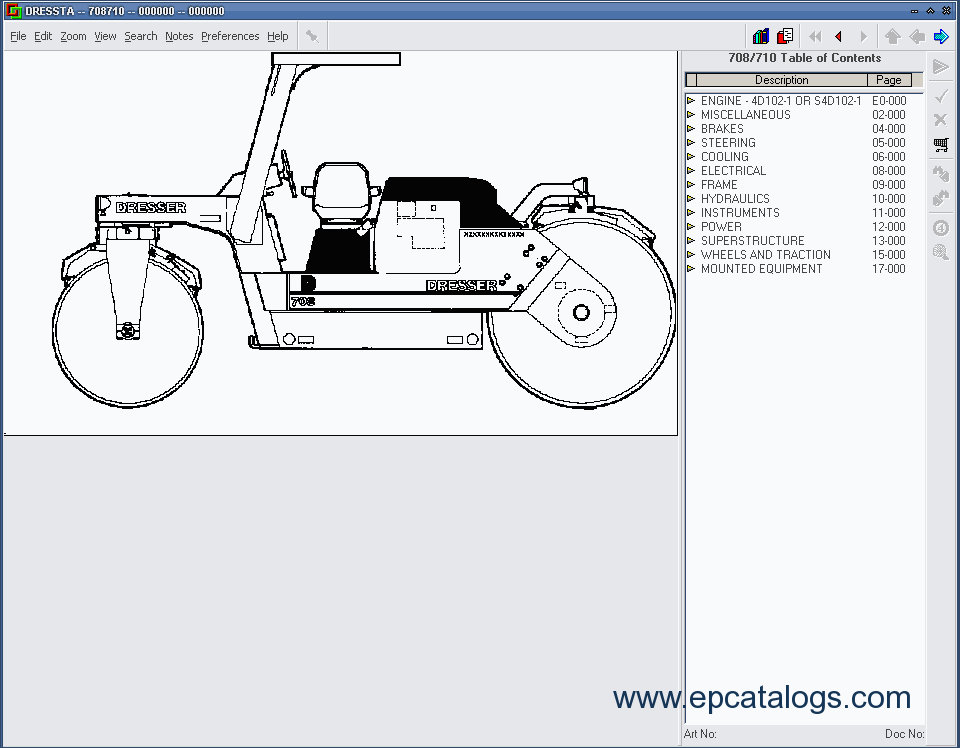Click the magnifier search icon in sidebar
The height and width of the screenshot is (748, 960).
click(x=941, y=252)
